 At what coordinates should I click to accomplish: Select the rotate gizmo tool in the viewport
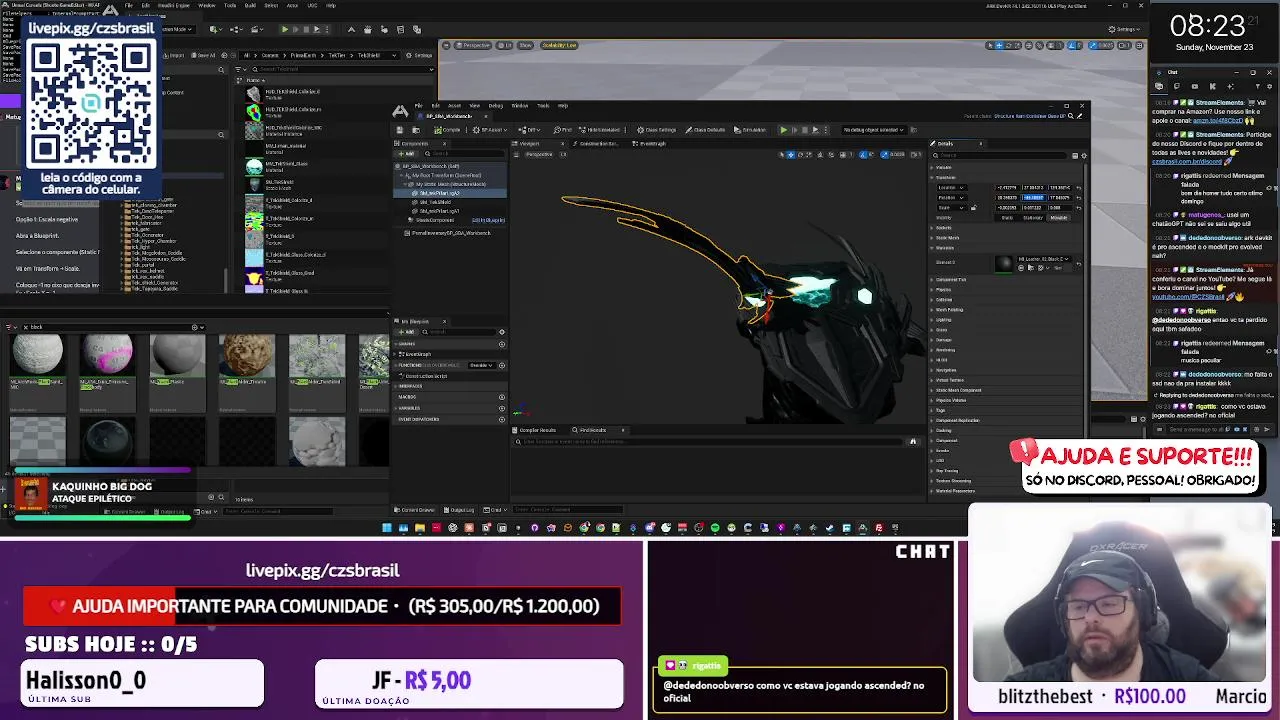point(800,154)
